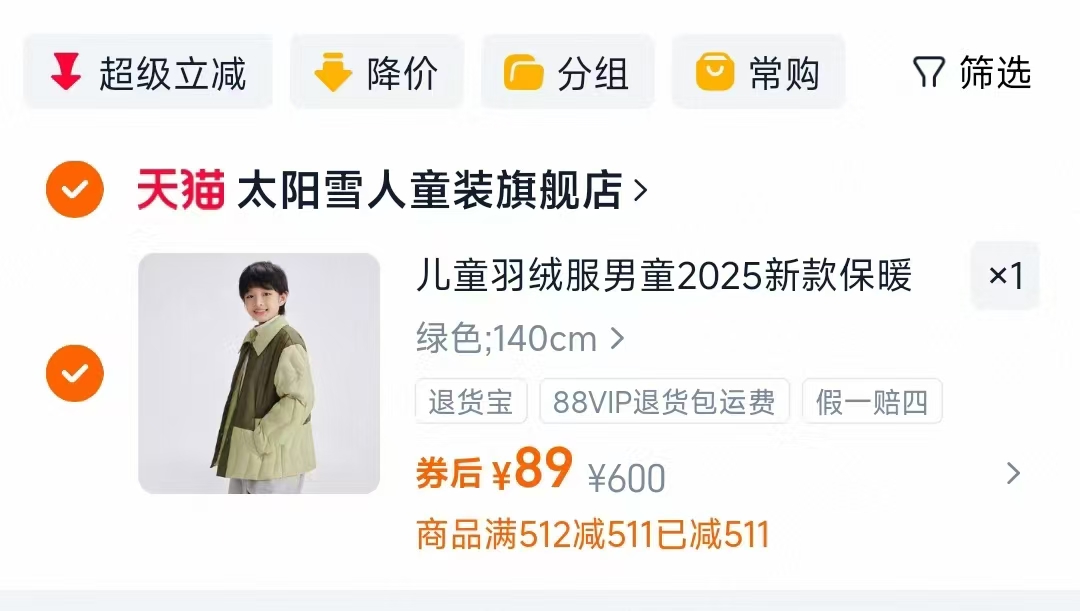
Task: Click the 常购 shopping bag icon
Action: [715, 72]
